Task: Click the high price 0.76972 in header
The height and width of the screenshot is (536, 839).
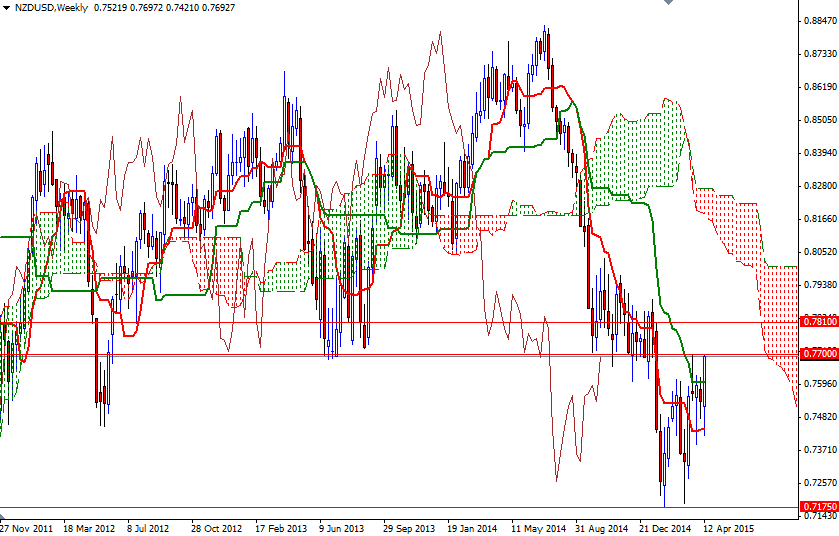Action: [146, 8]
